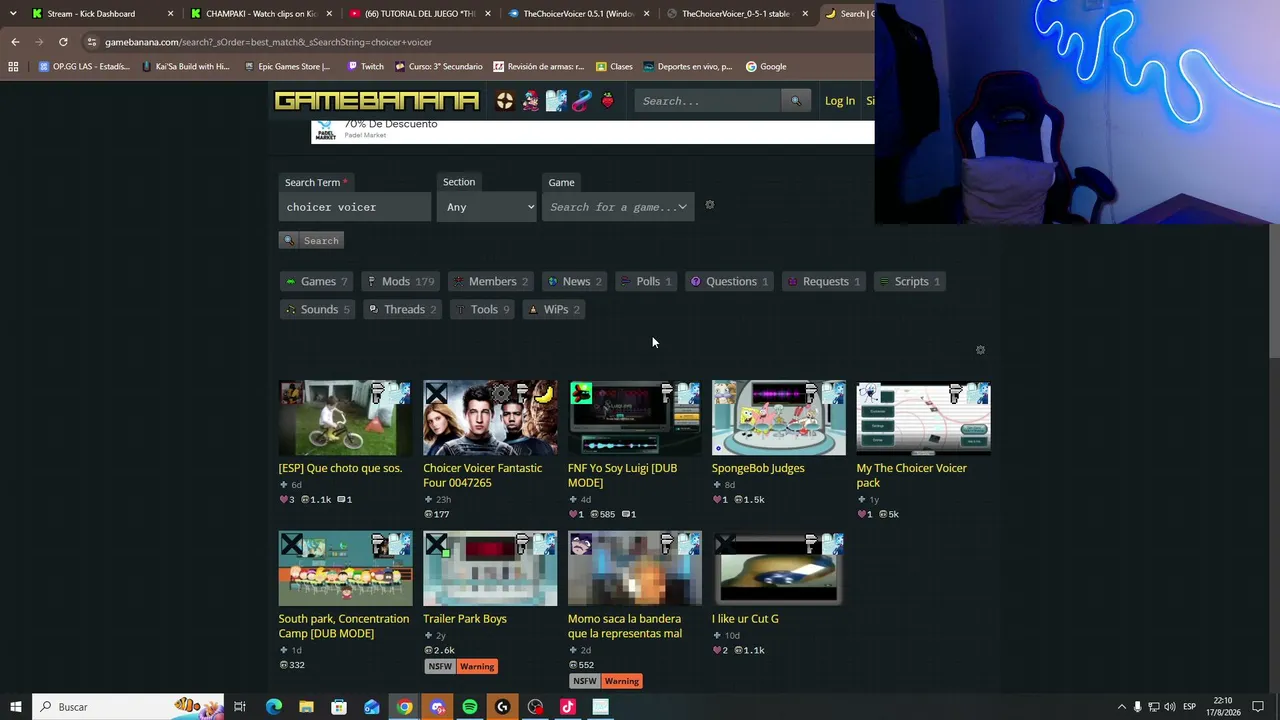Viewport: 1280px width, 720px height.
Task: Filter results by Threads category
Action: click(402, 310)
